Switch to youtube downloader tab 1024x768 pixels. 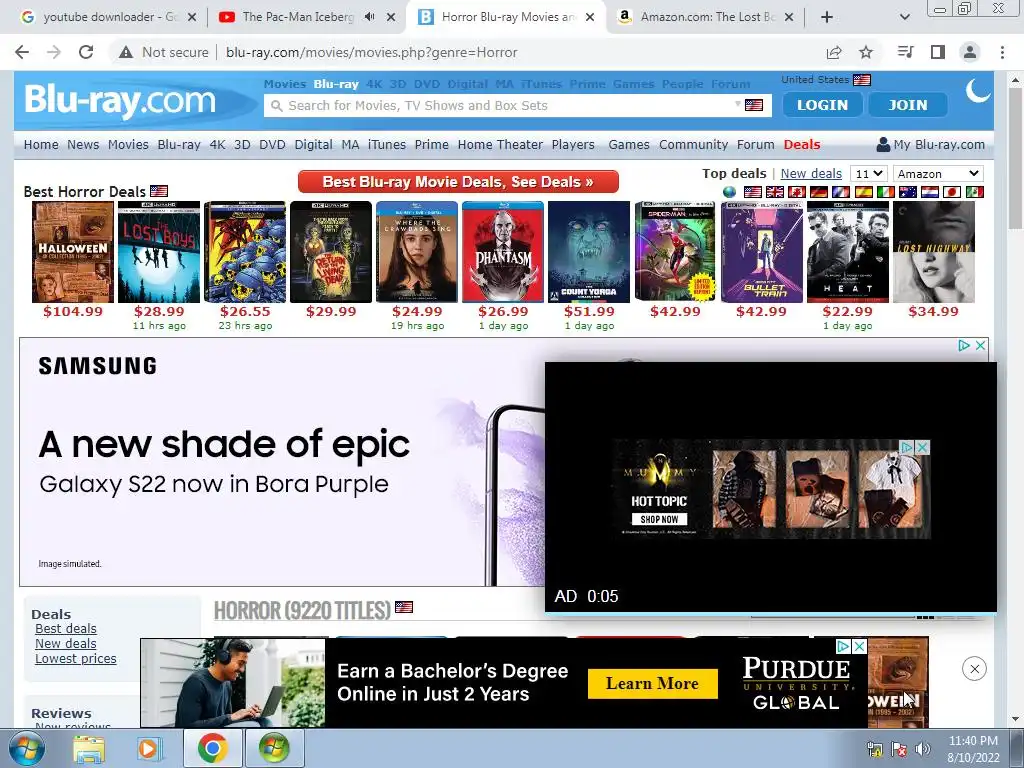click(x=107, y=17)
